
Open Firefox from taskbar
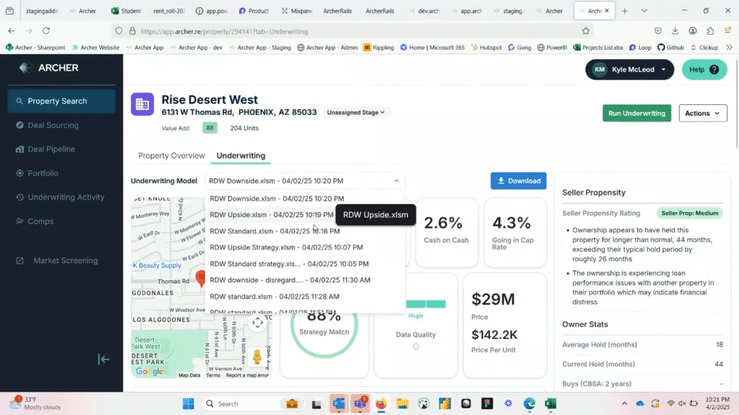(x=381, y=404)
